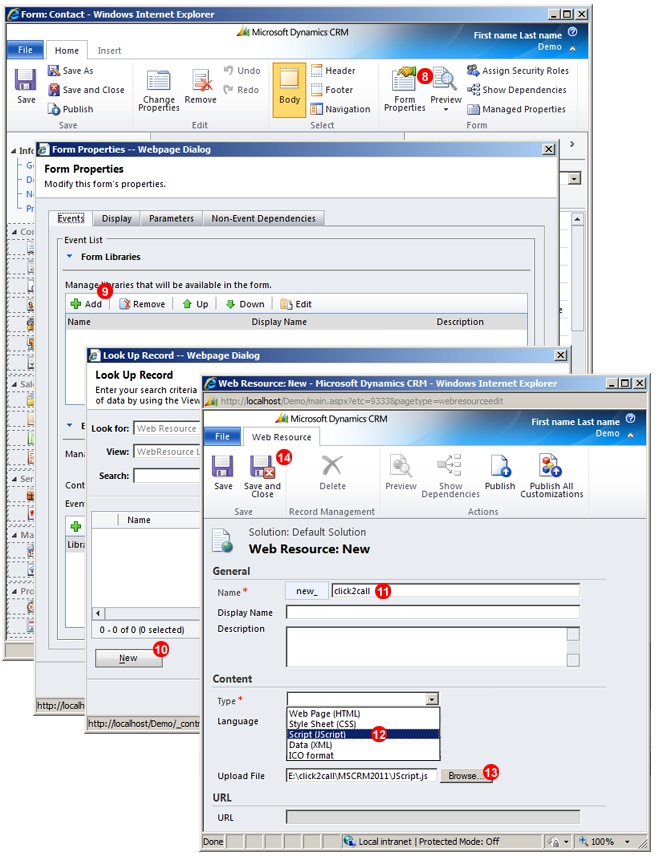Open the Insert ribbon tab

click(110, 50)
